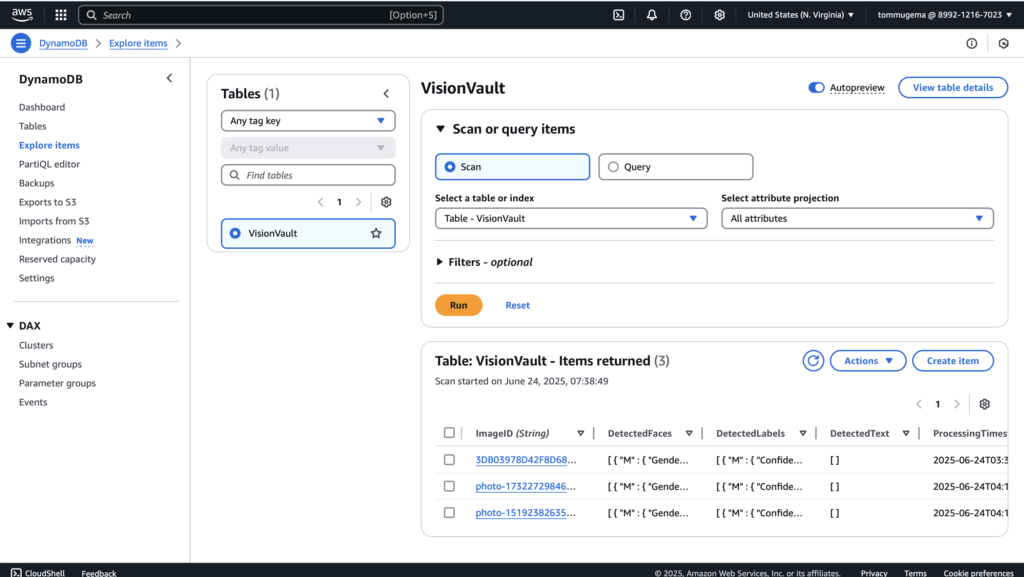Click the Find tables search field

tap(308, 175)
